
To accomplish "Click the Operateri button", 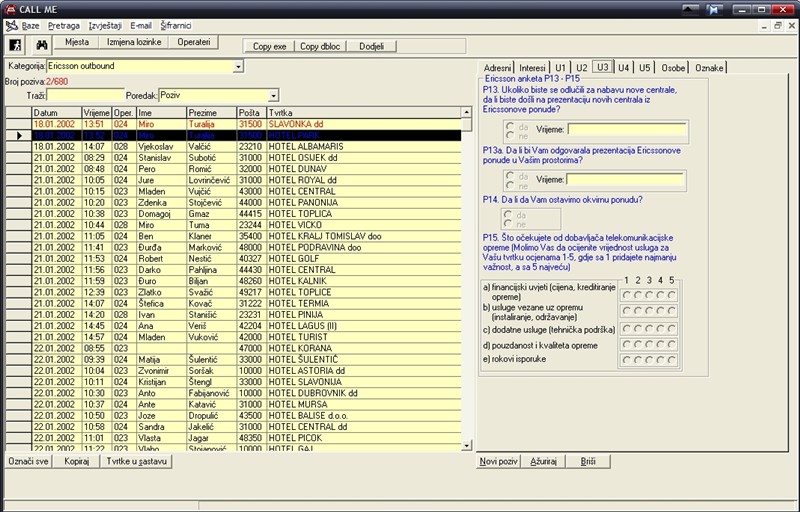I will coord(193,42).
